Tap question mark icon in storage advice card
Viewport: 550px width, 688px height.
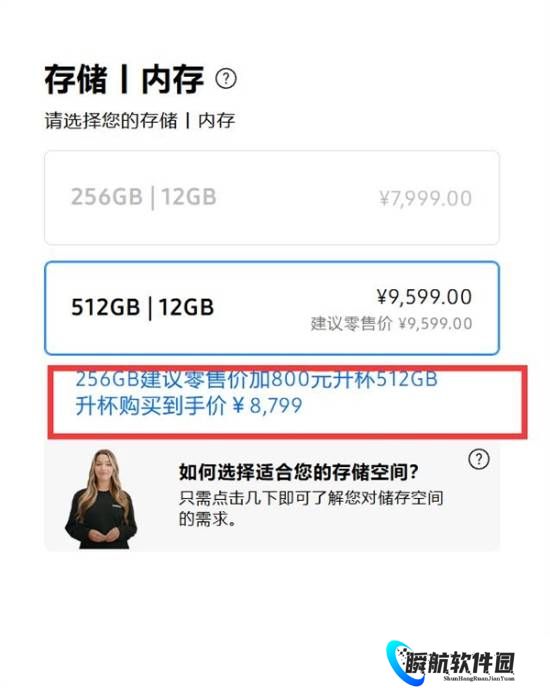tap(478, 459)
